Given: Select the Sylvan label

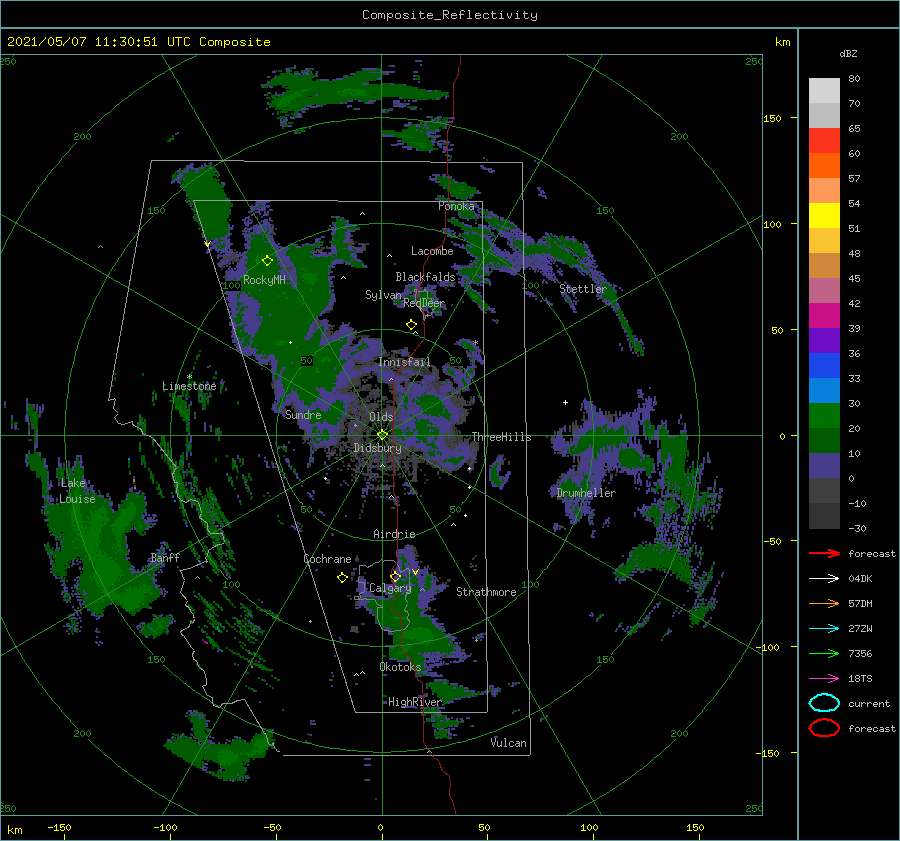Looking at the screenshot, I should pyautogui.click(x=383, y=295).
